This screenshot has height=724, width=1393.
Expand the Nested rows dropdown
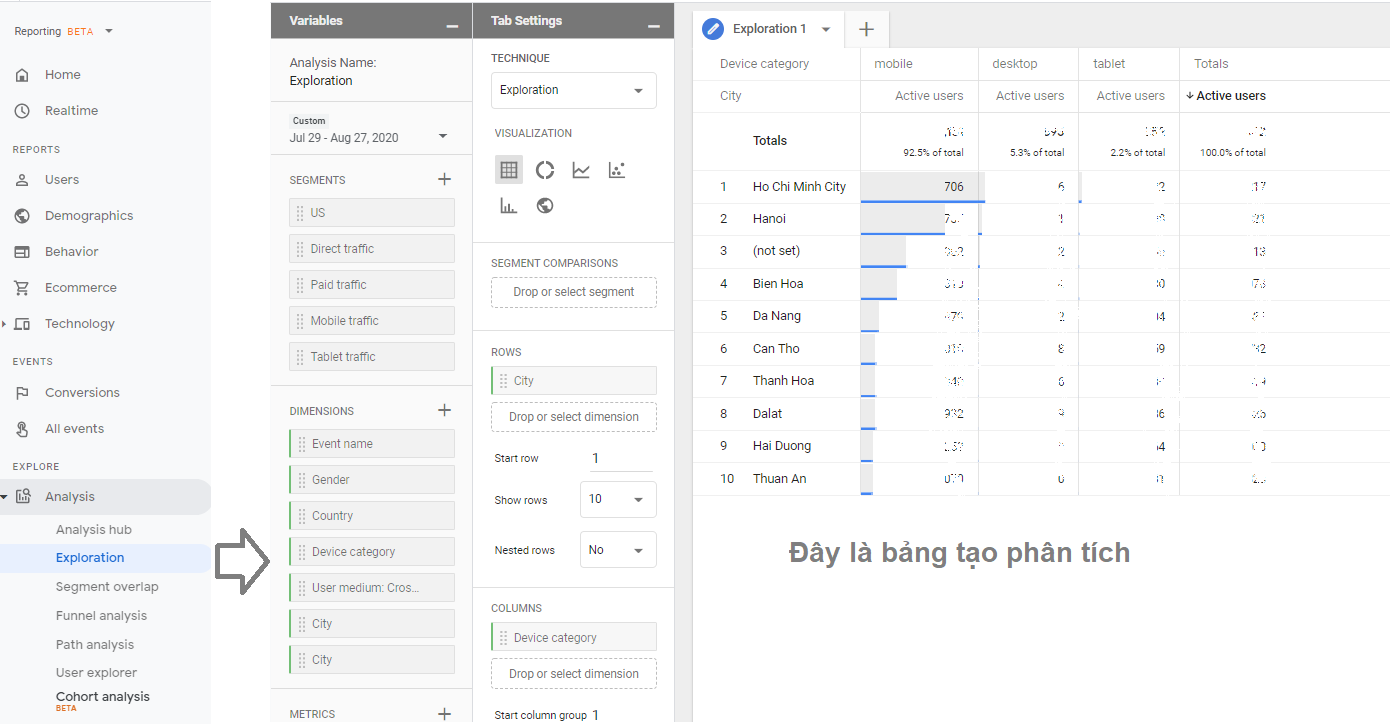(x=618, y=550)
